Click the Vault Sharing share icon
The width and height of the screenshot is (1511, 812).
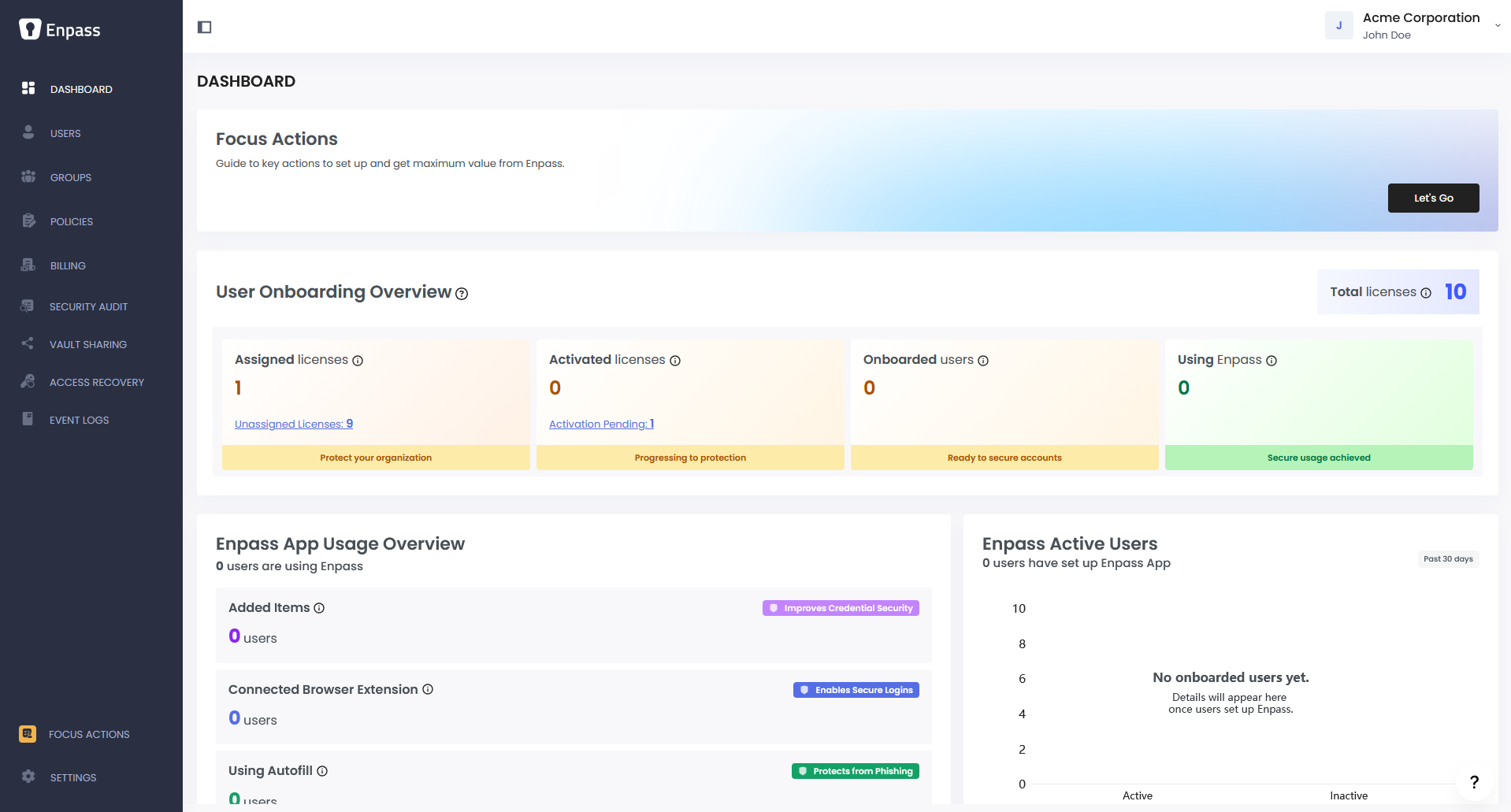pos(28,343)
